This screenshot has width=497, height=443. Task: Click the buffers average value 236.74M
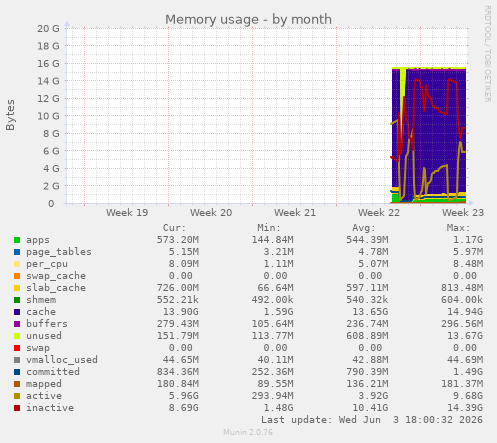[367, 324]
